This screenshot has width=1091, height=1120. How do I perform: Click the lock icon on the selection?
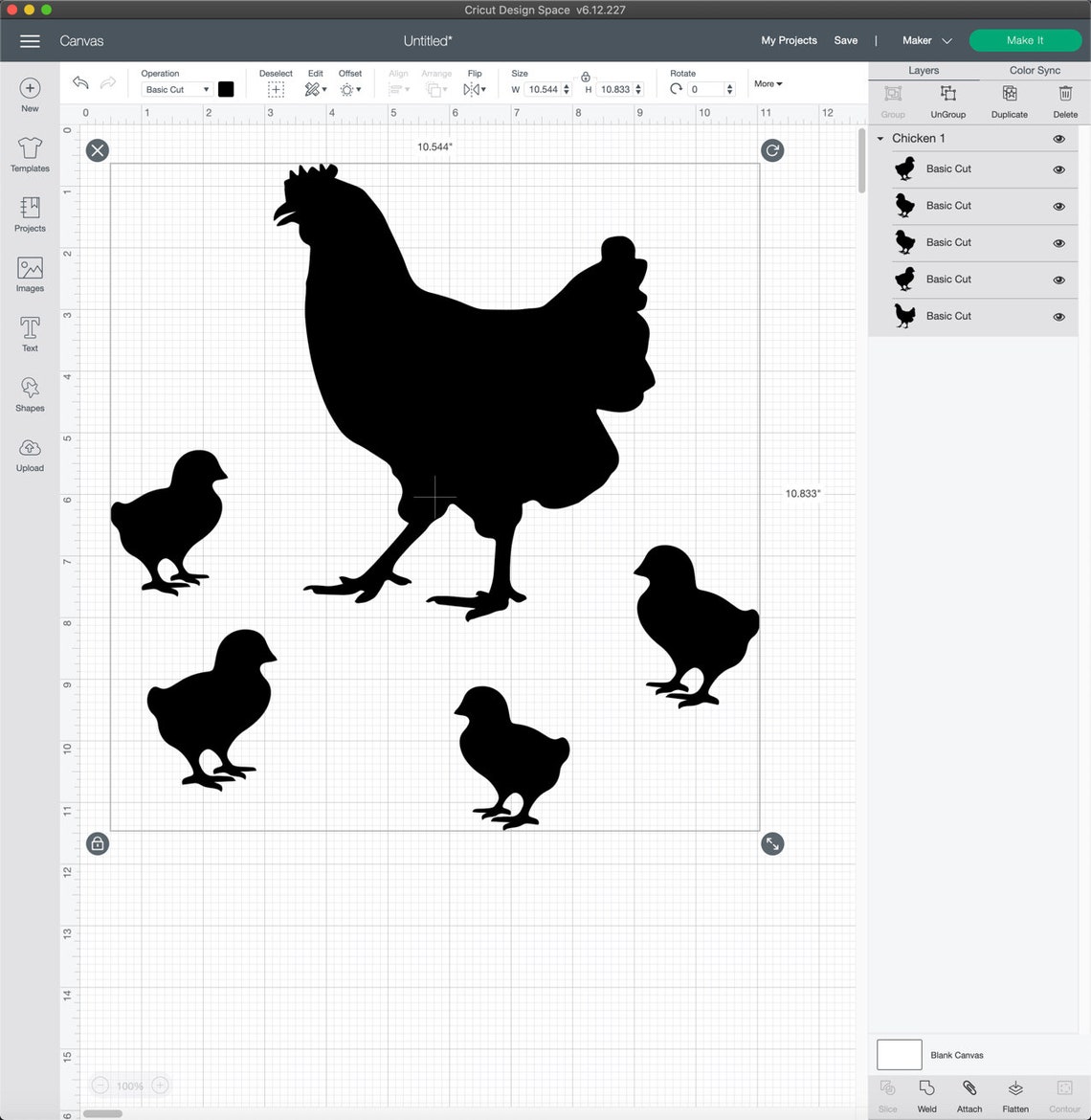[98, 843]
